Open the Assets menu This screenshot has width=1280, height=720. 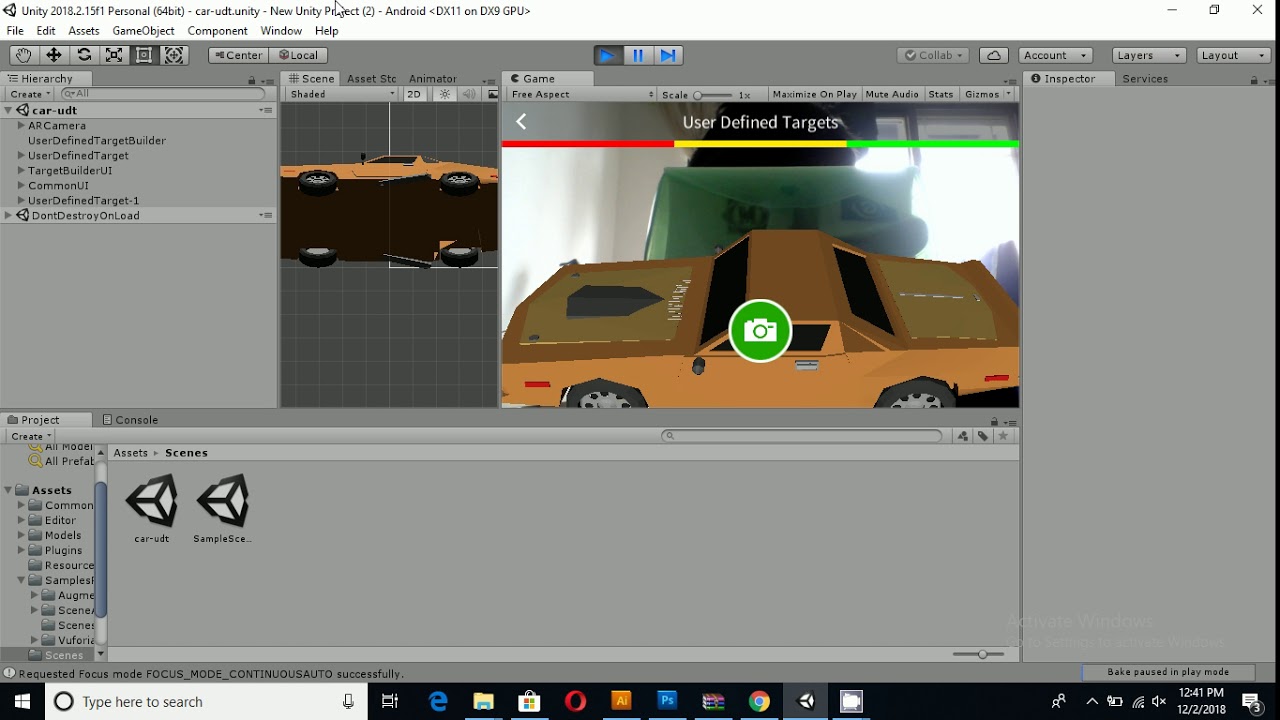(84, 31)
